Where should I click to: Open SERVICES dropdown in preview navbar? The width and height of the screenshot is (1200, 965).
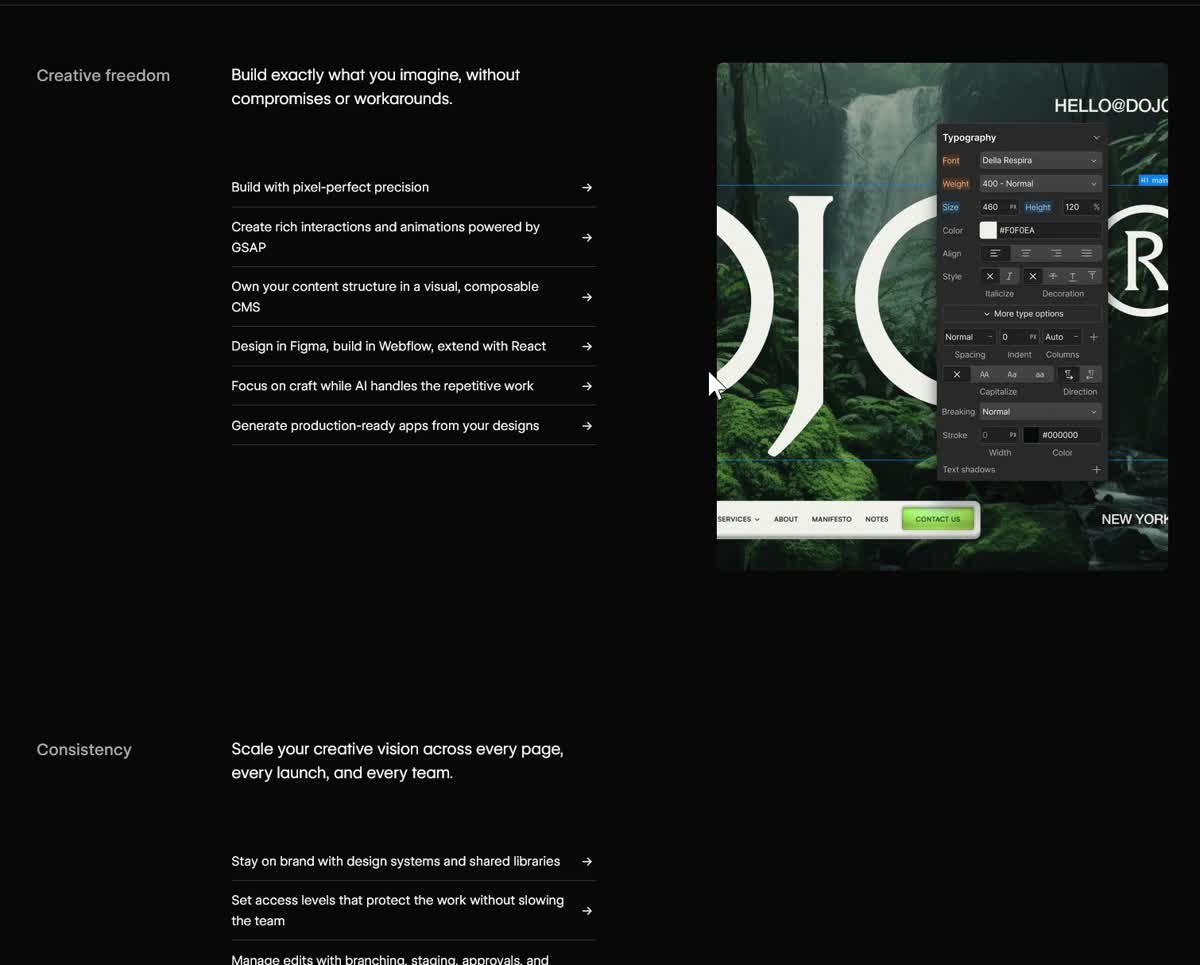tap(738, 519)
